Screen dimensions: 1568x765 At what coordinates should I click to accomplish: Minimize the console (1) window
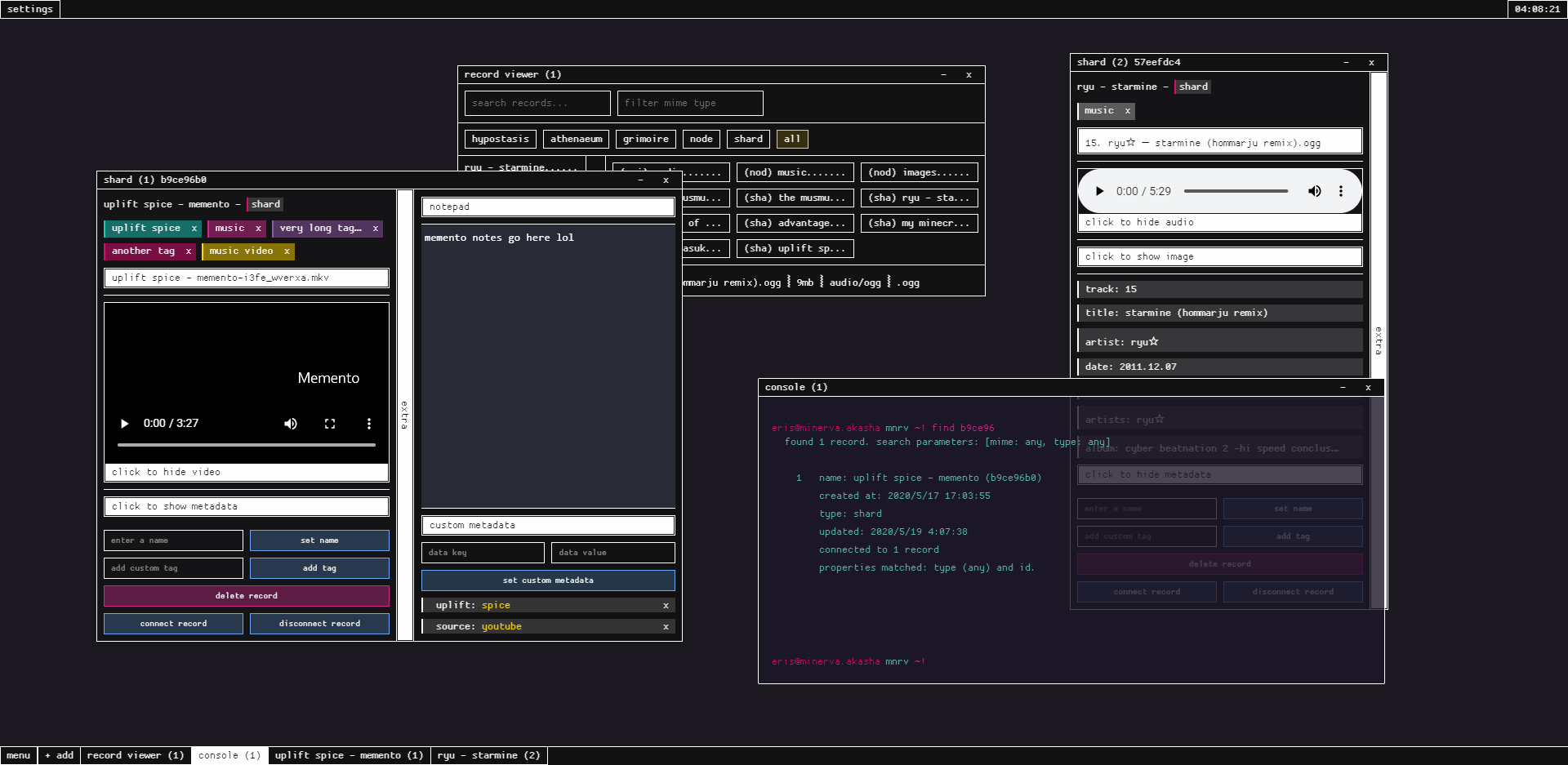click(1343, 387)
